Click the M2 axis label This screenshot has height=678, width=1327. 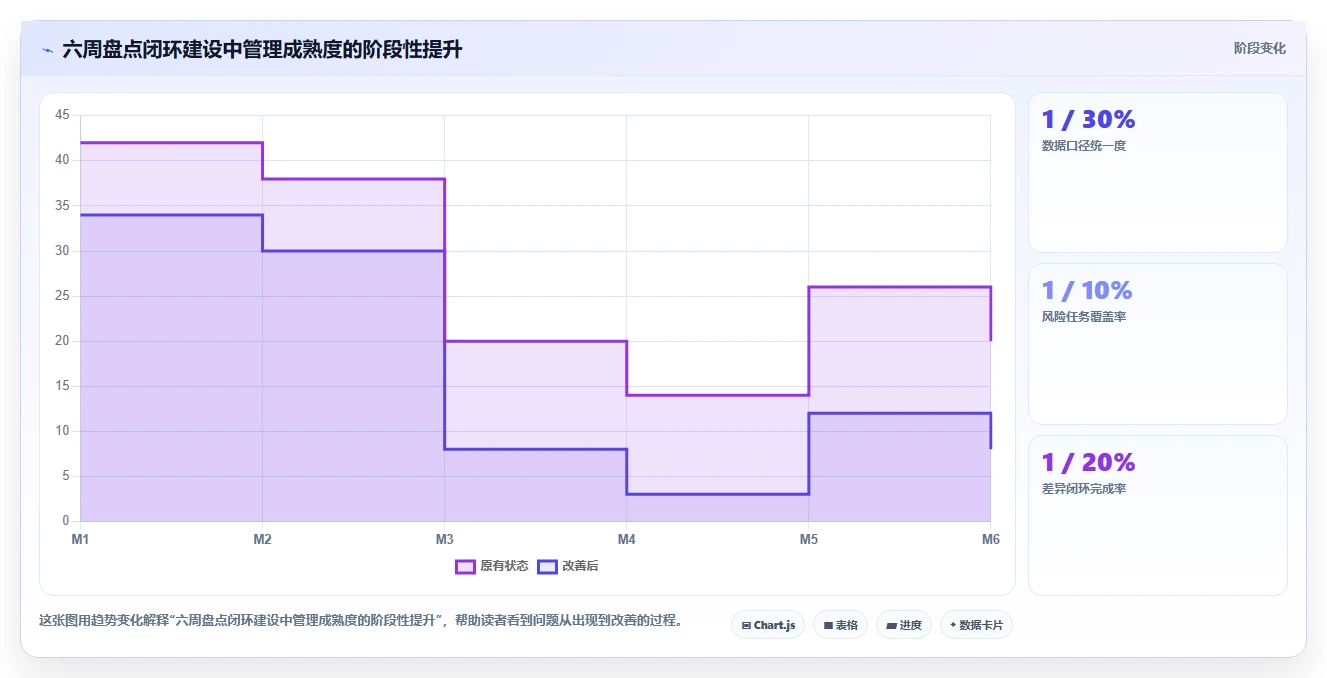tap(262, 539)
